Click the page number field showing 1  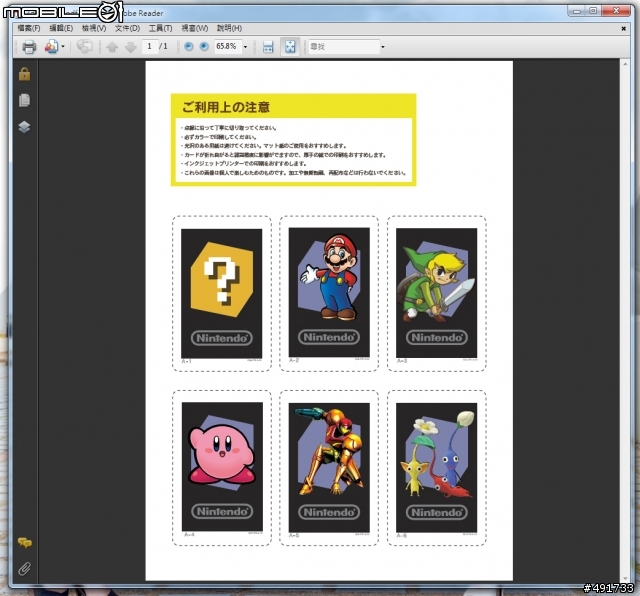150,47
